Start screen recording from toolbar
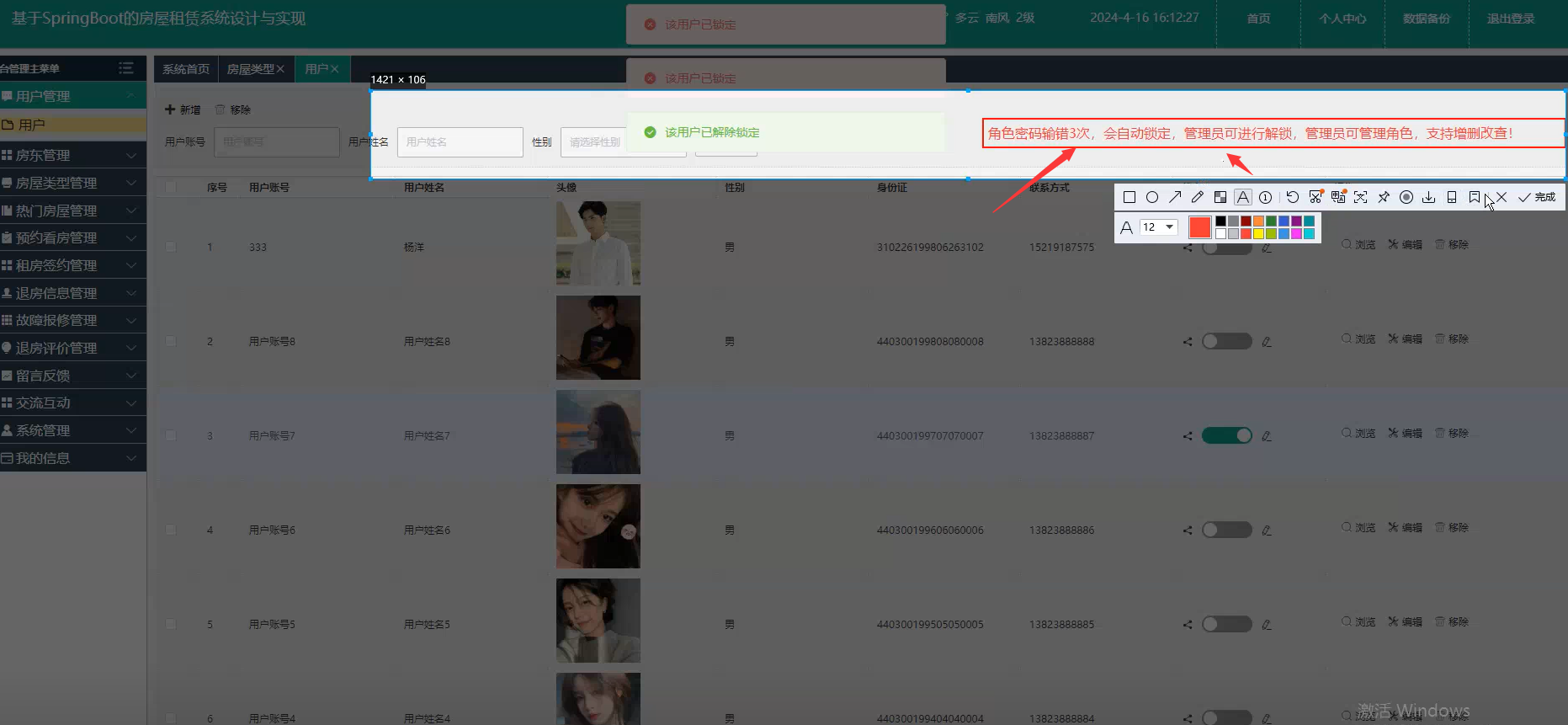1568x725 pixels. [1406, 197]
